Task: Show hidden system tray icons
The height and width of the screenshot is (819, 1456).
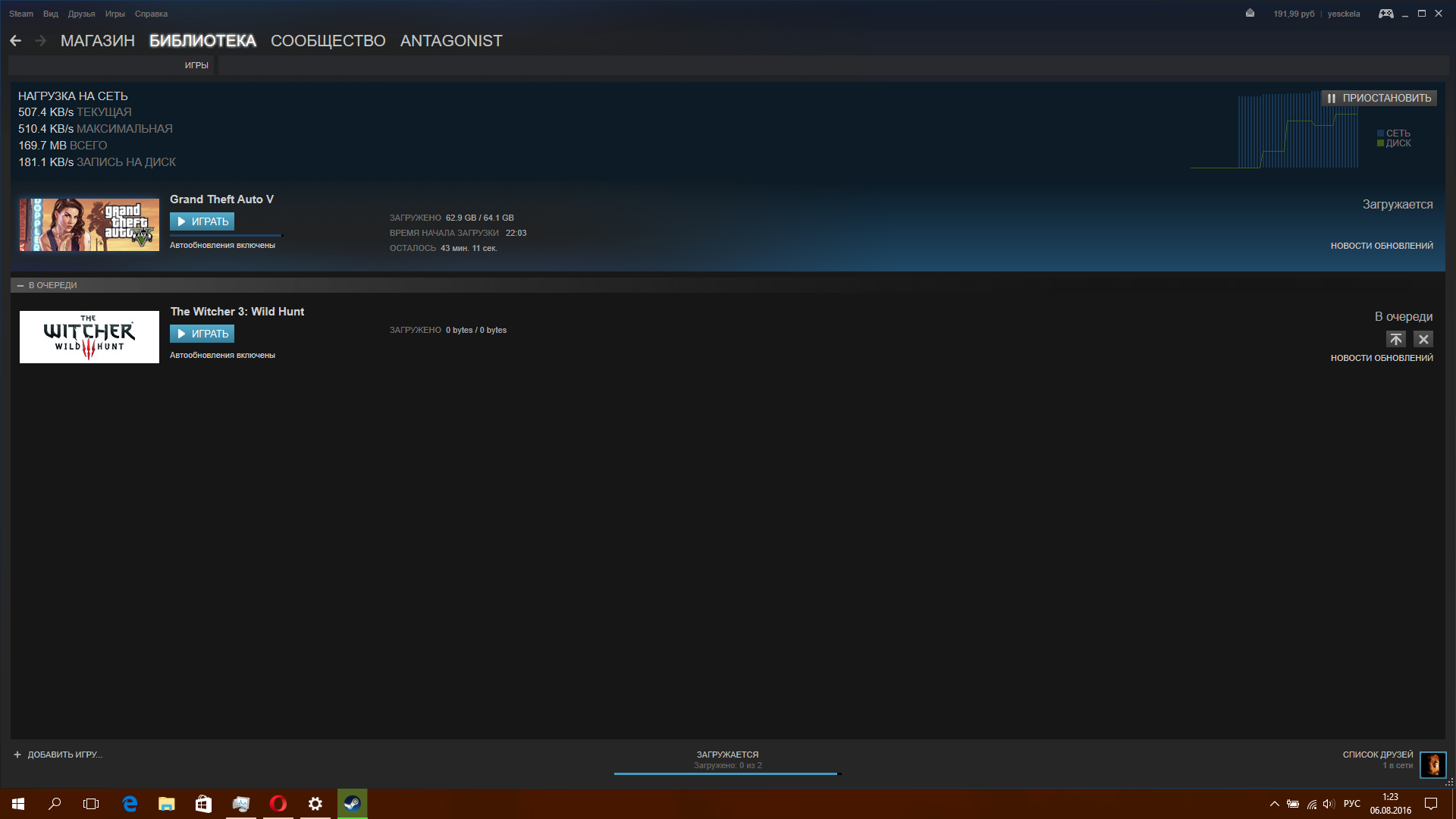Action: coord(1275,804)
